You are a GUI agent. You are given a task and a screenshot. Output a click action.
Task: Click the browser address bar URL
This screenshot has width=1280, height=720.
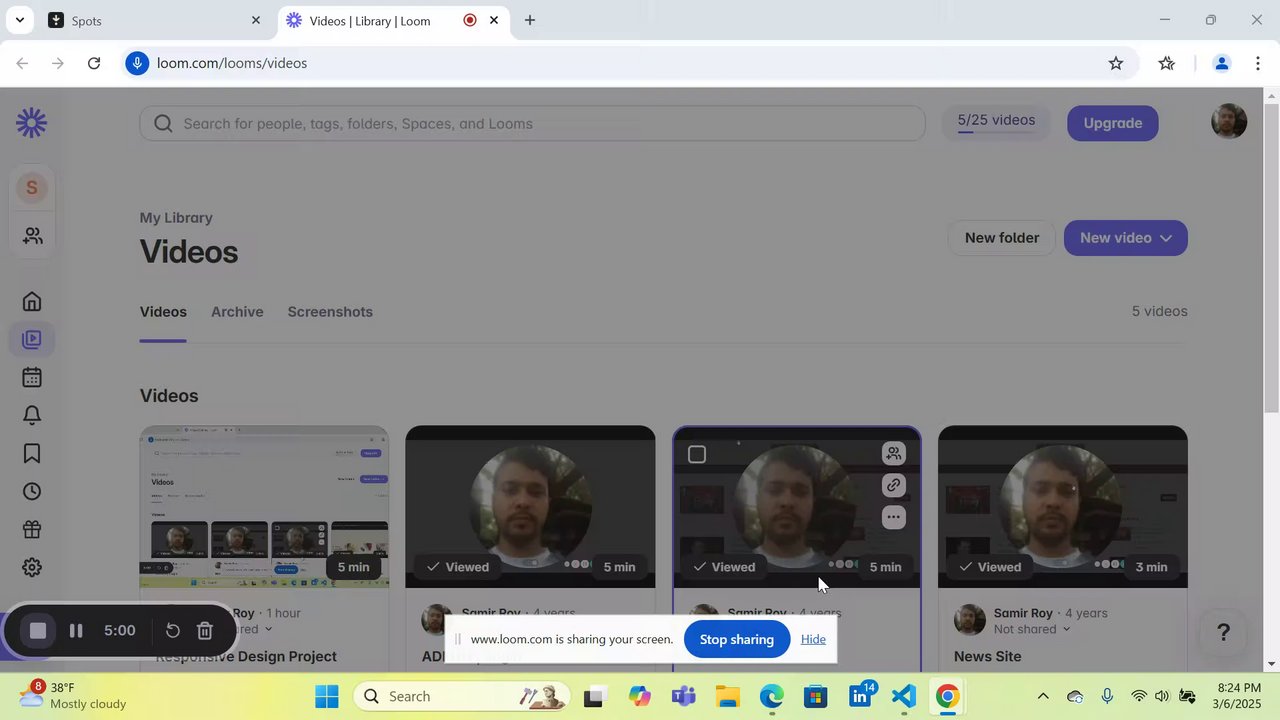point(232,63)
